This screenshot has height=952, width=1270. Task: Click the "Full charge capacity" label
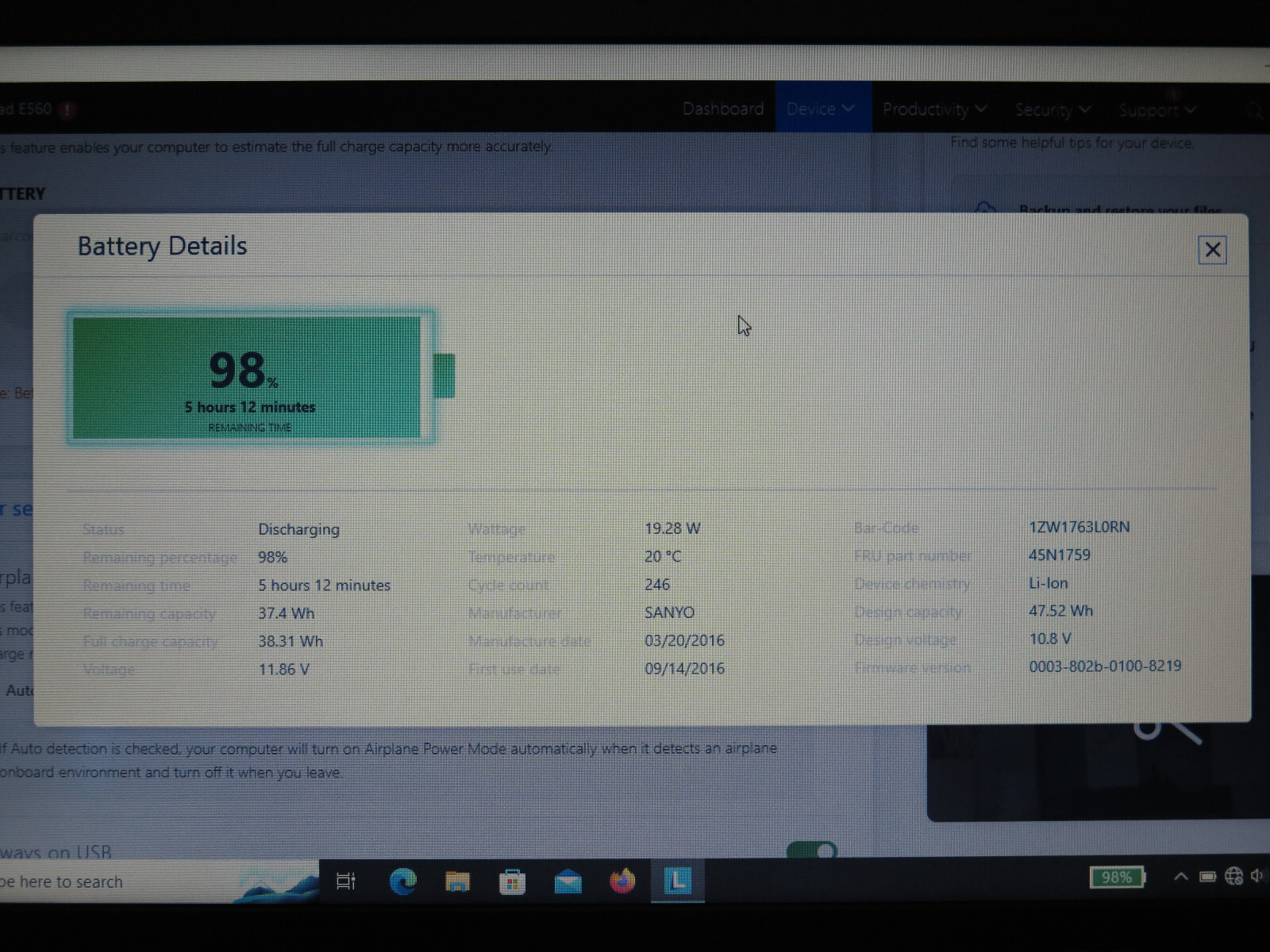(x=150, y=642)
